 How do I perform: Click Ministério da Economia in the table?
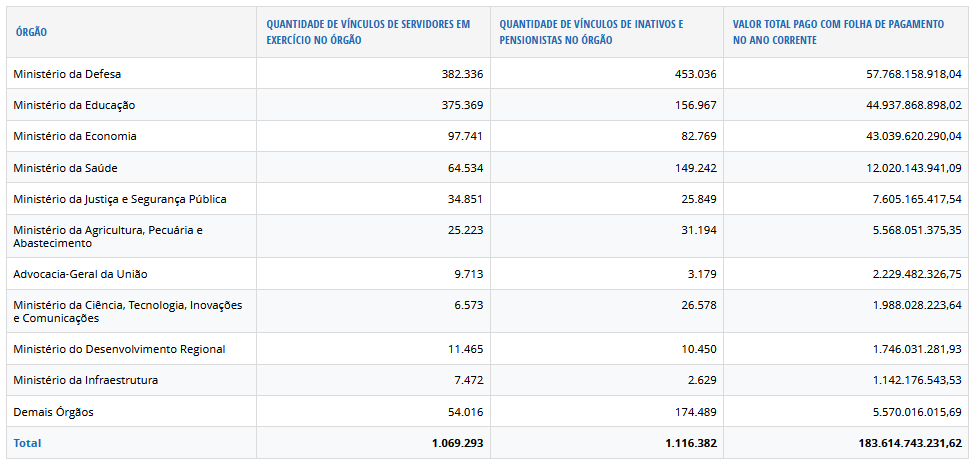[75, 136]
